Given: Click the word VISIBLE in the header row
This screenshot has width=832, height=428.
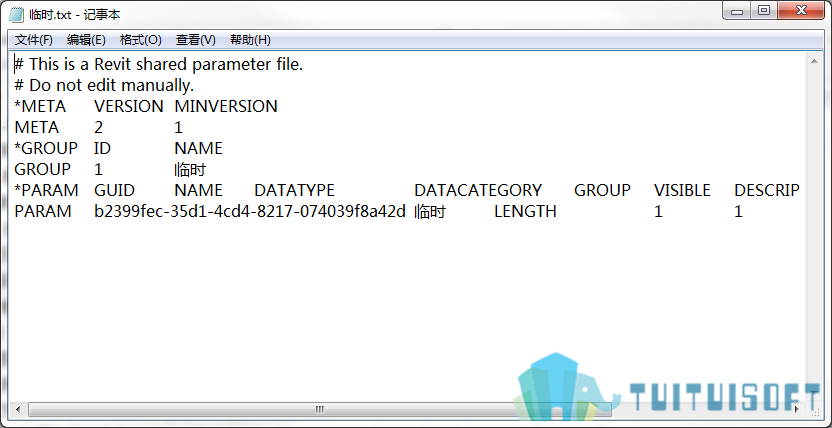Looking at the screenshot, I should pos(682,190).
